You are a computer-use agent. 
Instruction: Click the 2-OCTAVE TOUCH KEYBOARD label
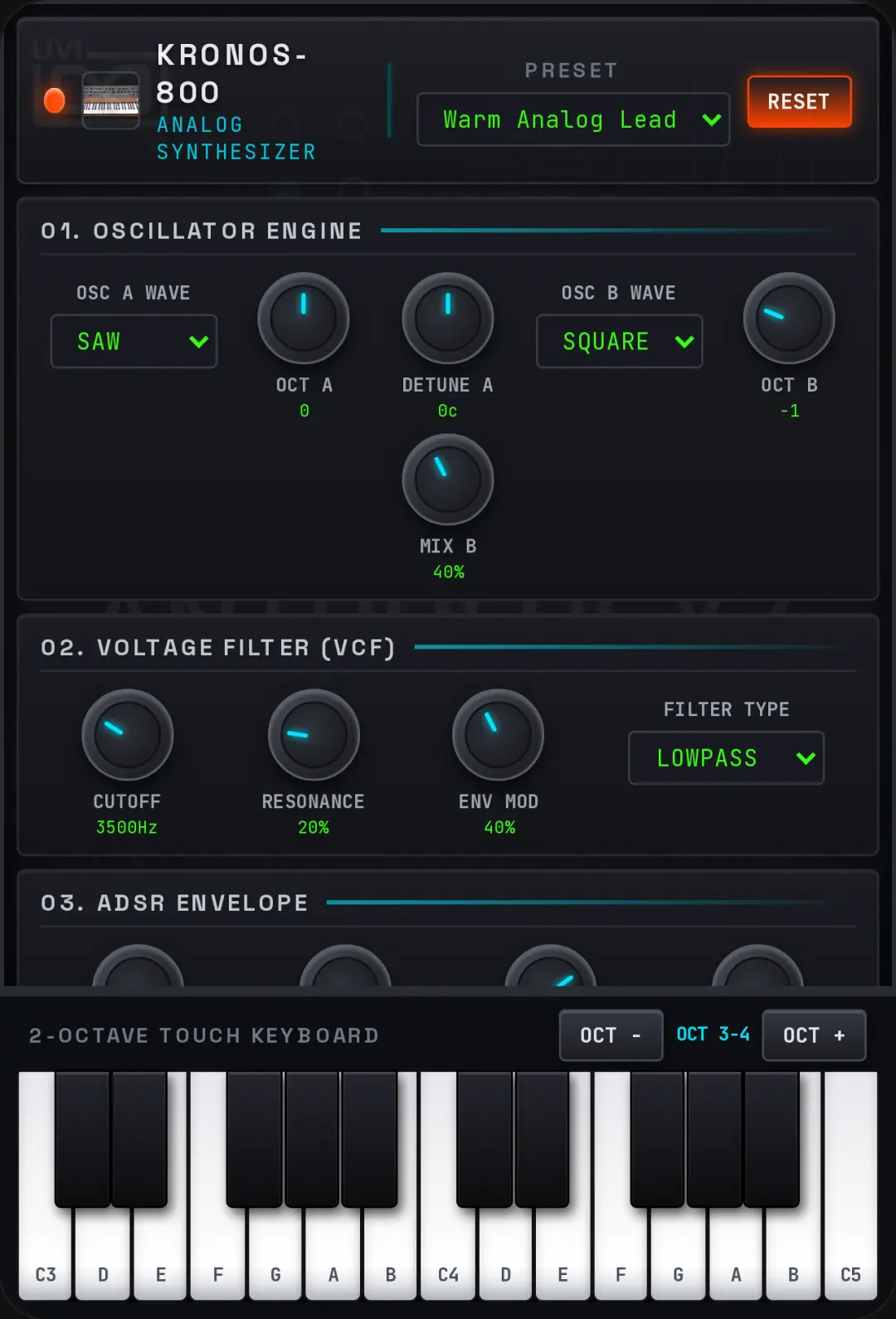(x=204, y=1035)
